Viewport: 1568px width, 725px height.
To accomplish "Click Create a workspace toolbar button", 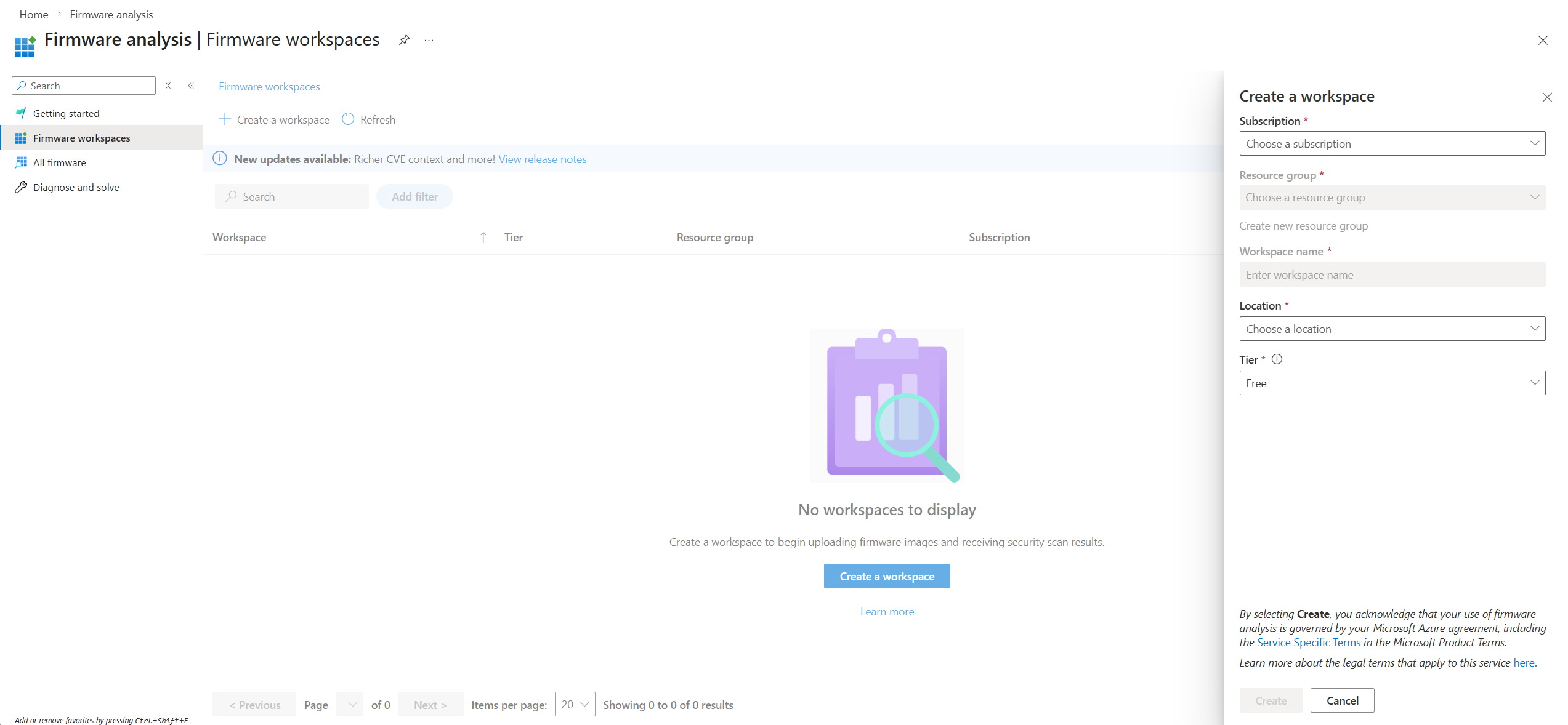I will 274,119.
